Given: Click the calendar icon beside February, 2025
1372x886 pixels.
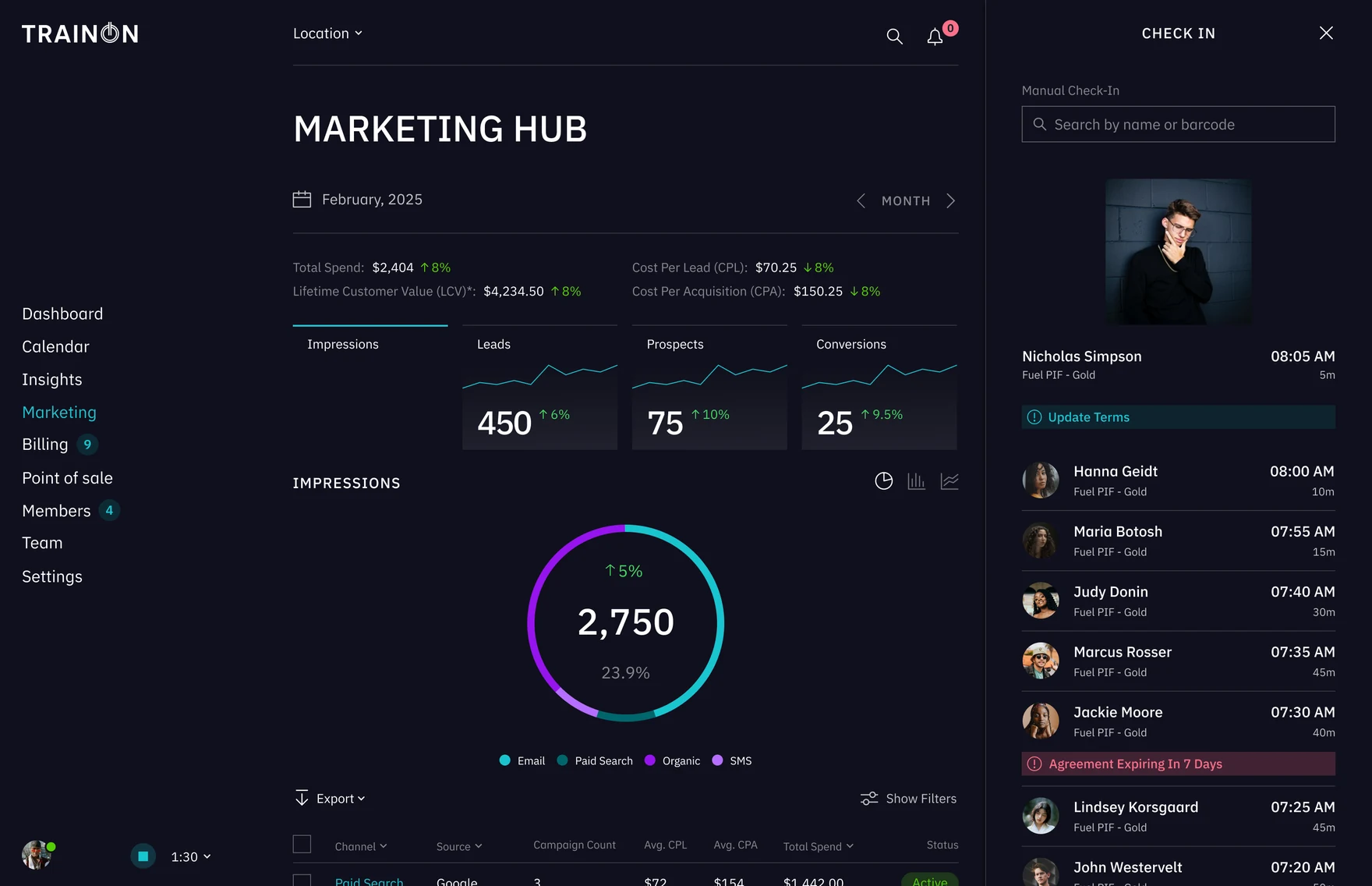Looking at the screenshot, I should 302,200.
